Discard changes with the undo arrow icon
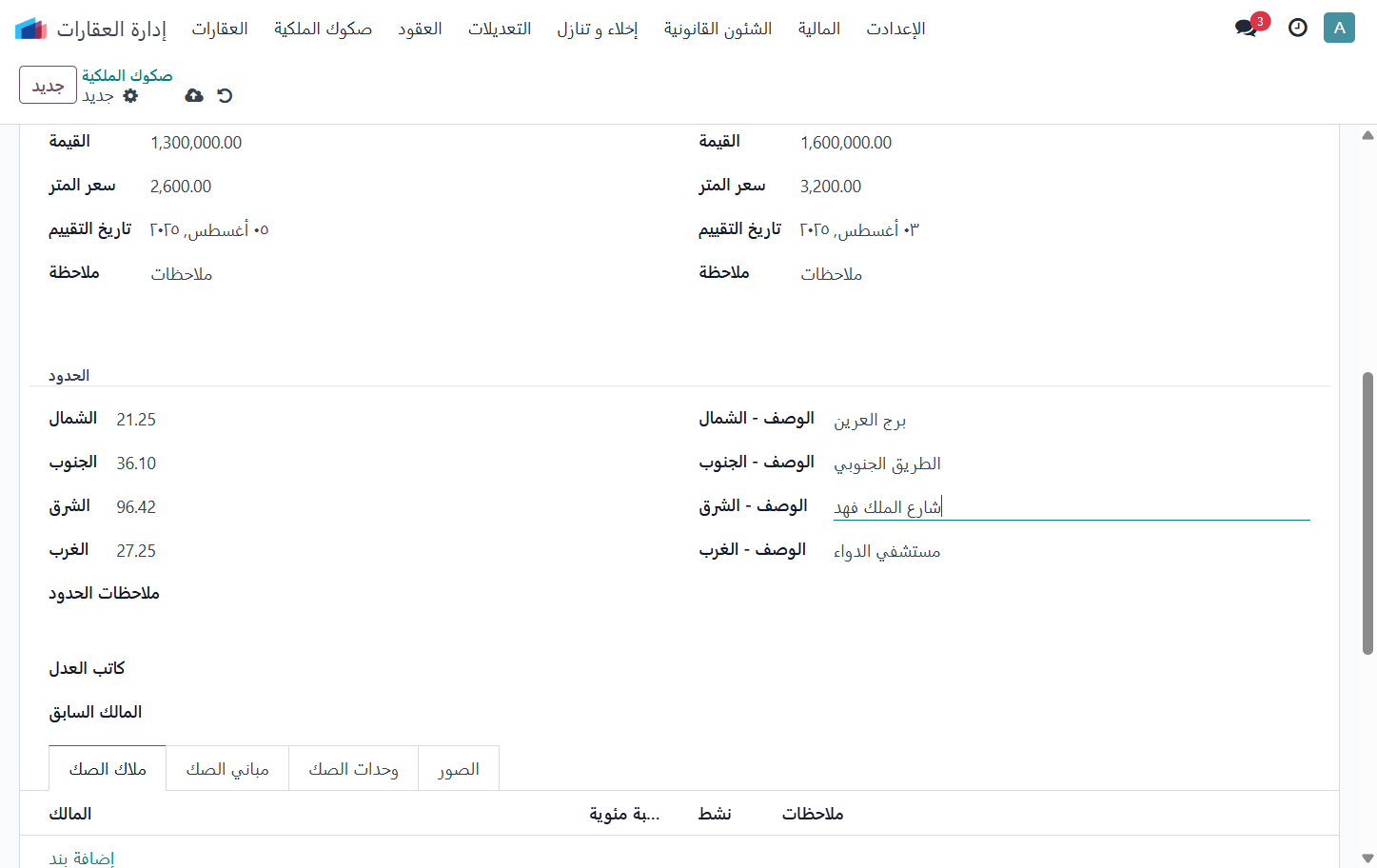This screenshot has height=868, width=1377. tap(225, 95)
